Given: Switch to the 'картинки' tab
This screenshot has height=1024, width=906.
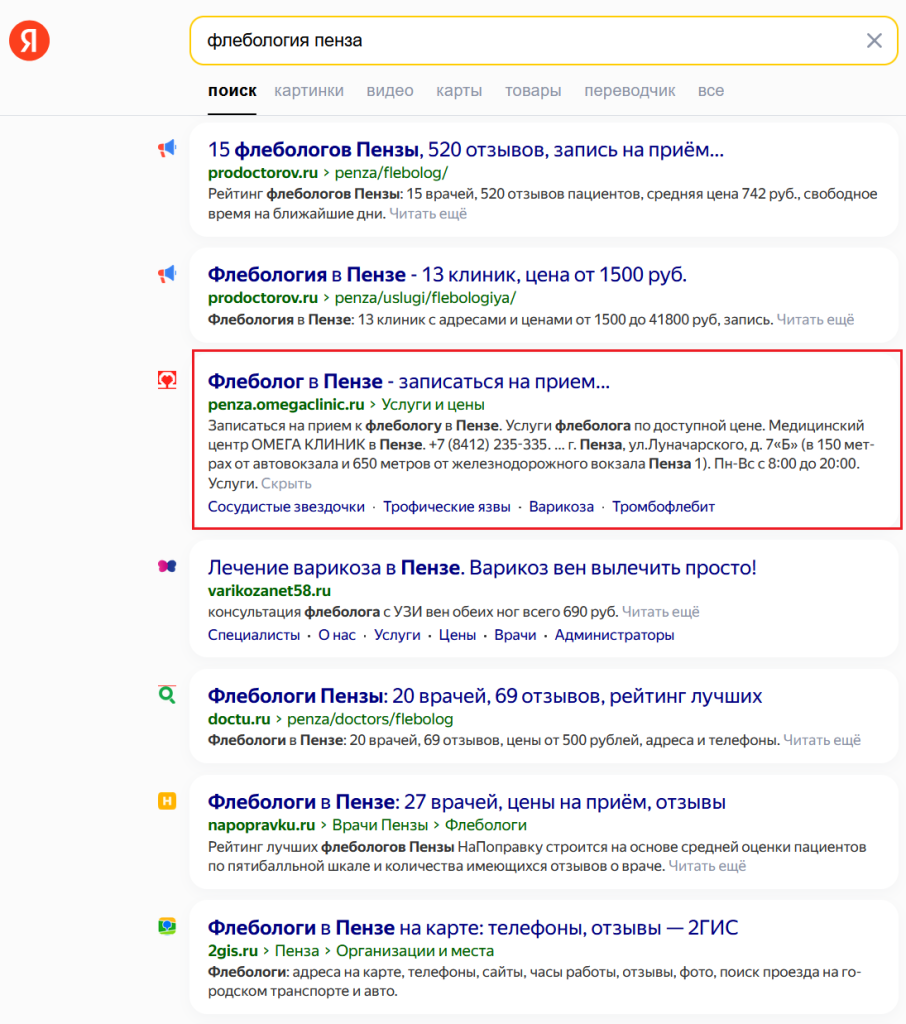Looking at the screenshot, I should [x=309, y=91].
